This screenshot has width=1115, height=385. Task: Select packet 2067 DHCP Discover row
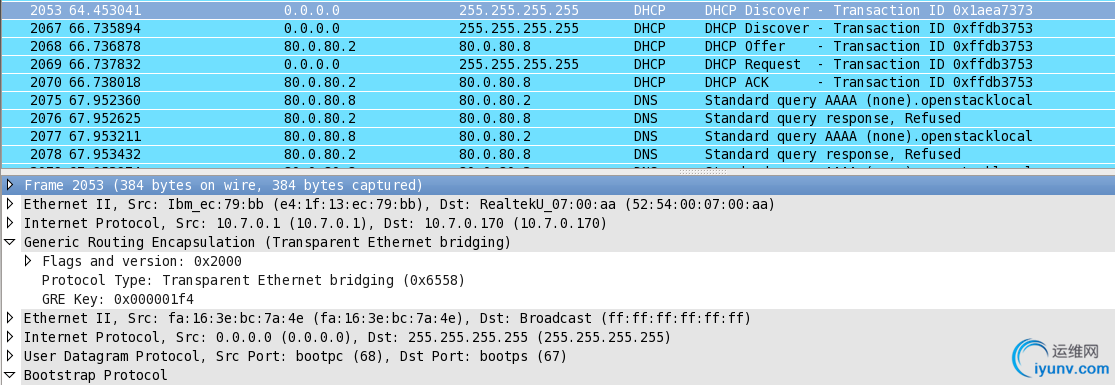tap(558, 28)
